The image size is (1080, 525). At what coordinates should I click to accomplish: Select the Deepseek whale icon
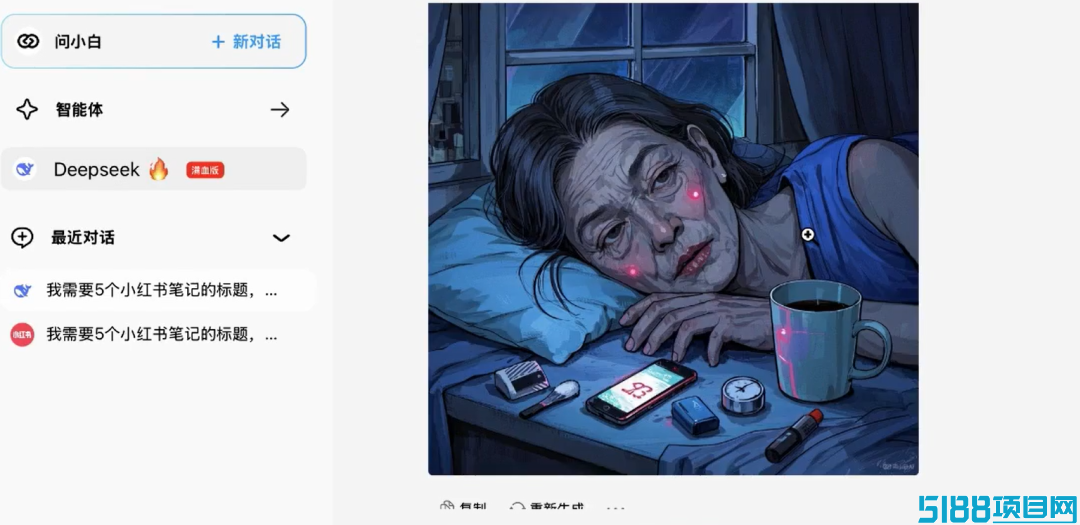tap(25, 169)
